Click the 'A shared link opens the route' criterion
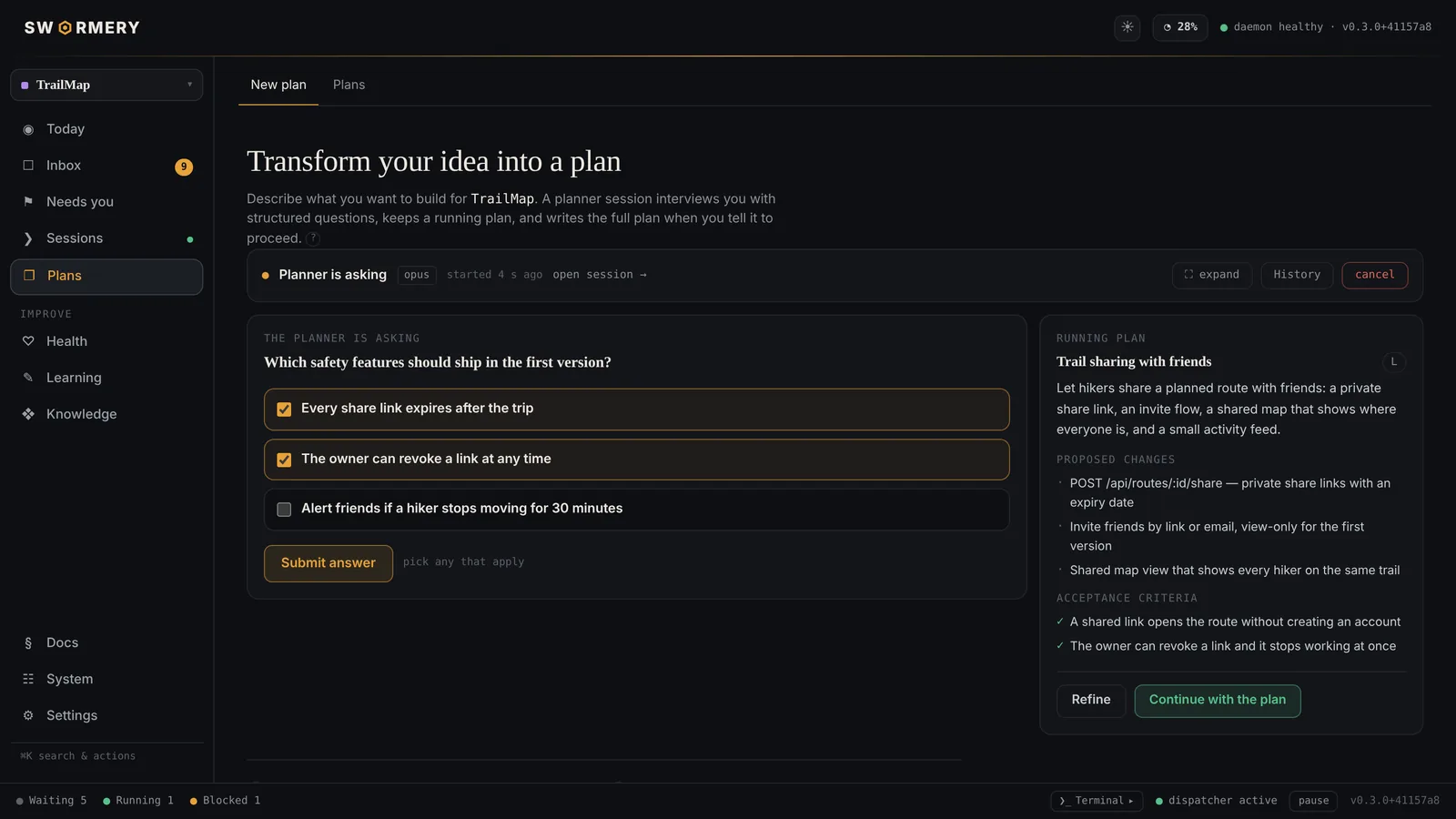 [1235, 622]
